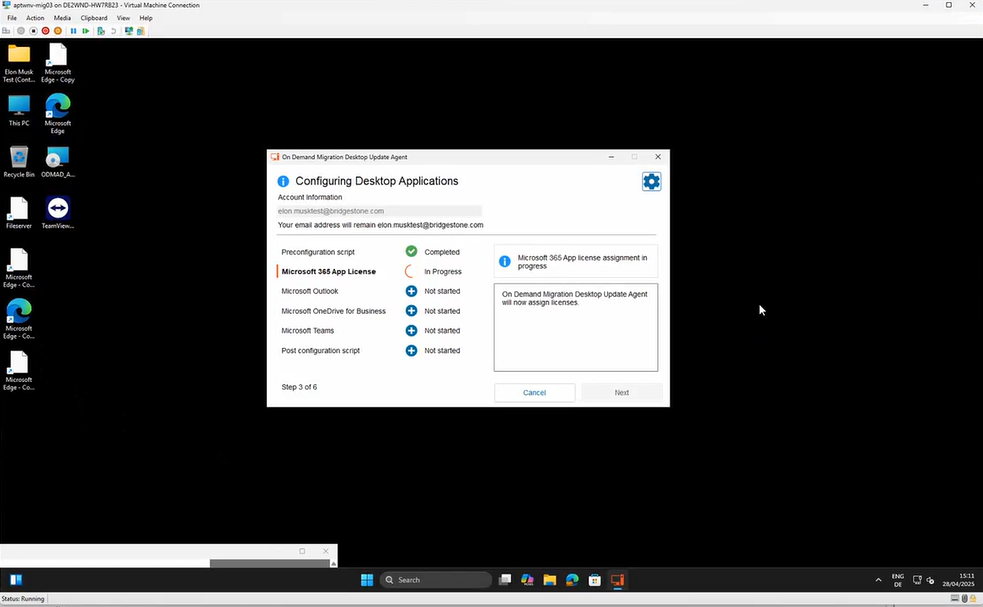
Task: Select the ODMAD_A... installer desktop icon
Action: point(58,162)
